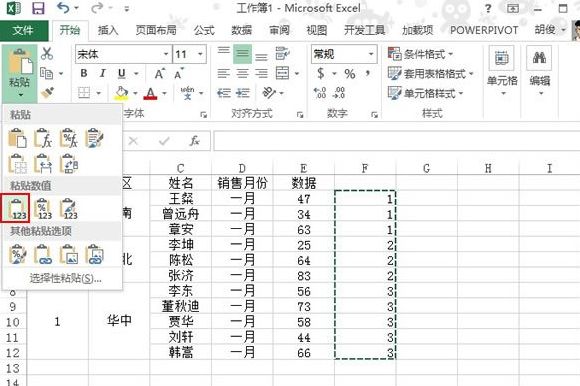Click the formula bar input field
This screenshot has height=386, width=580.
(397, 141)
